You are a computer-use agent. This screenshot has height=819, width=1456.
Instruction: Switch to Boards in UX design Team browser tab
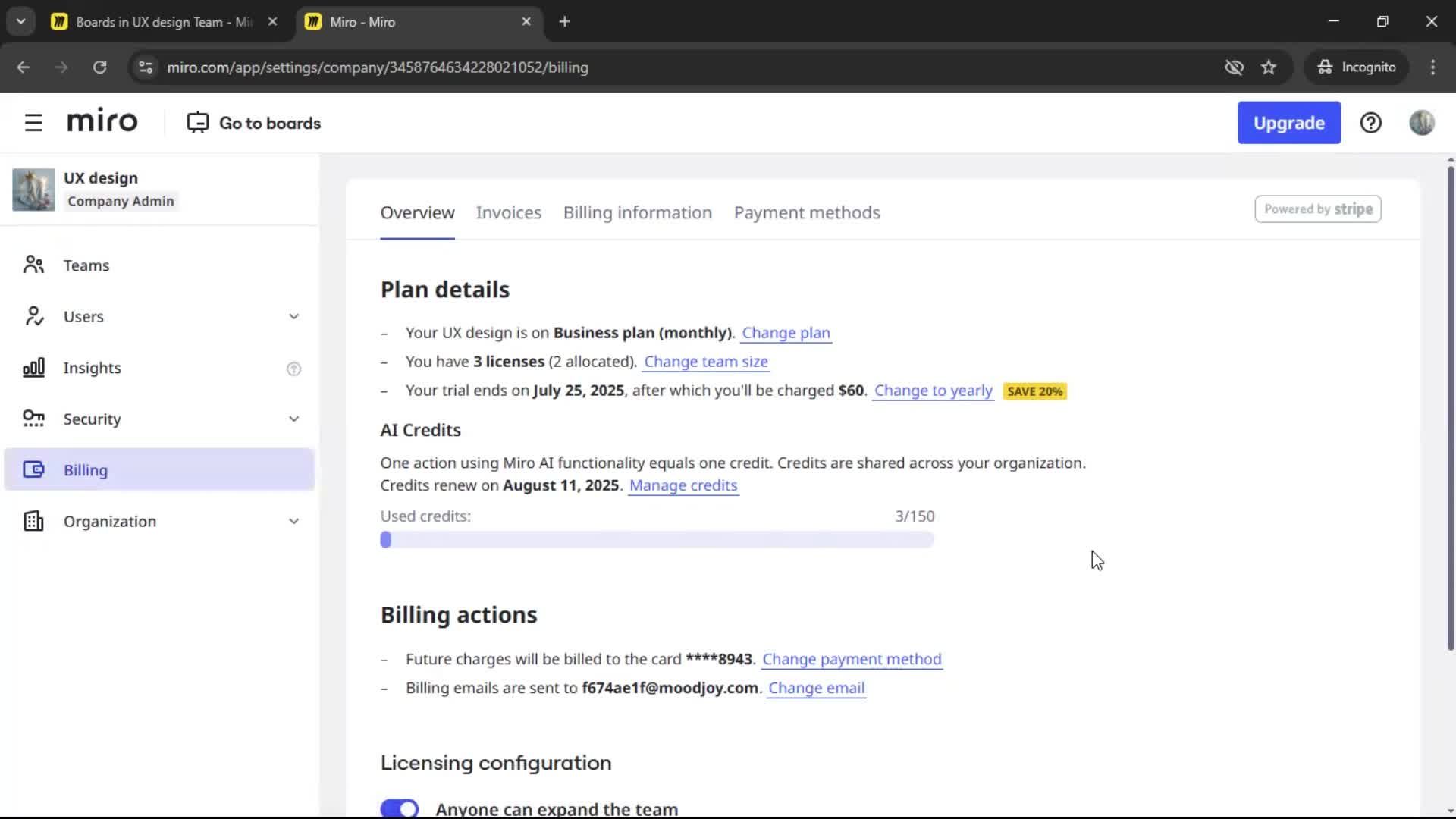click(164, 21)
